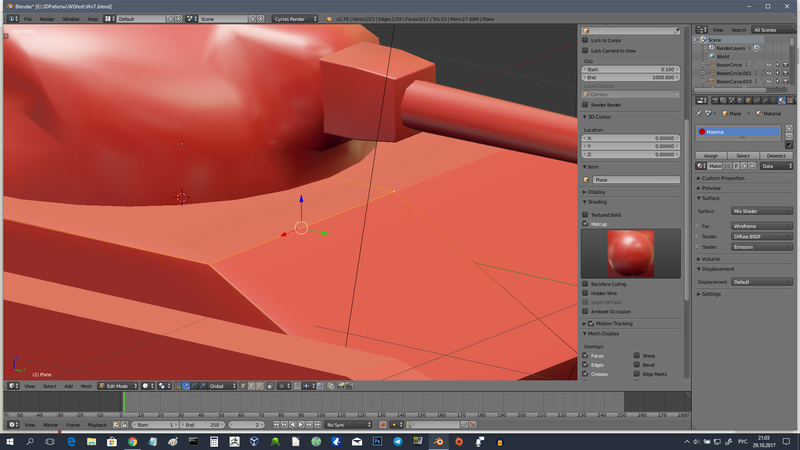Uncheck the Faces overlay checkbox
Screen dimensions: 800x450
[x=585, y=356]
